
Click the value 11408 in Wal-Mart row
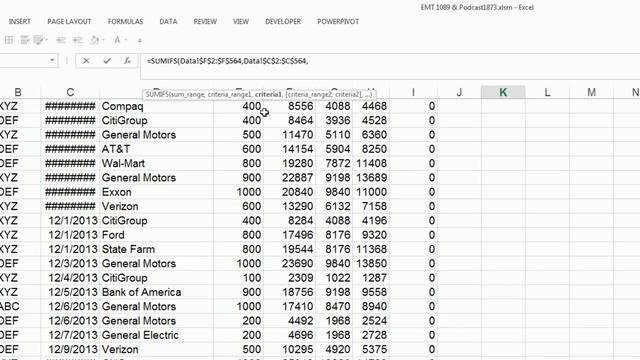pos(371,163)
